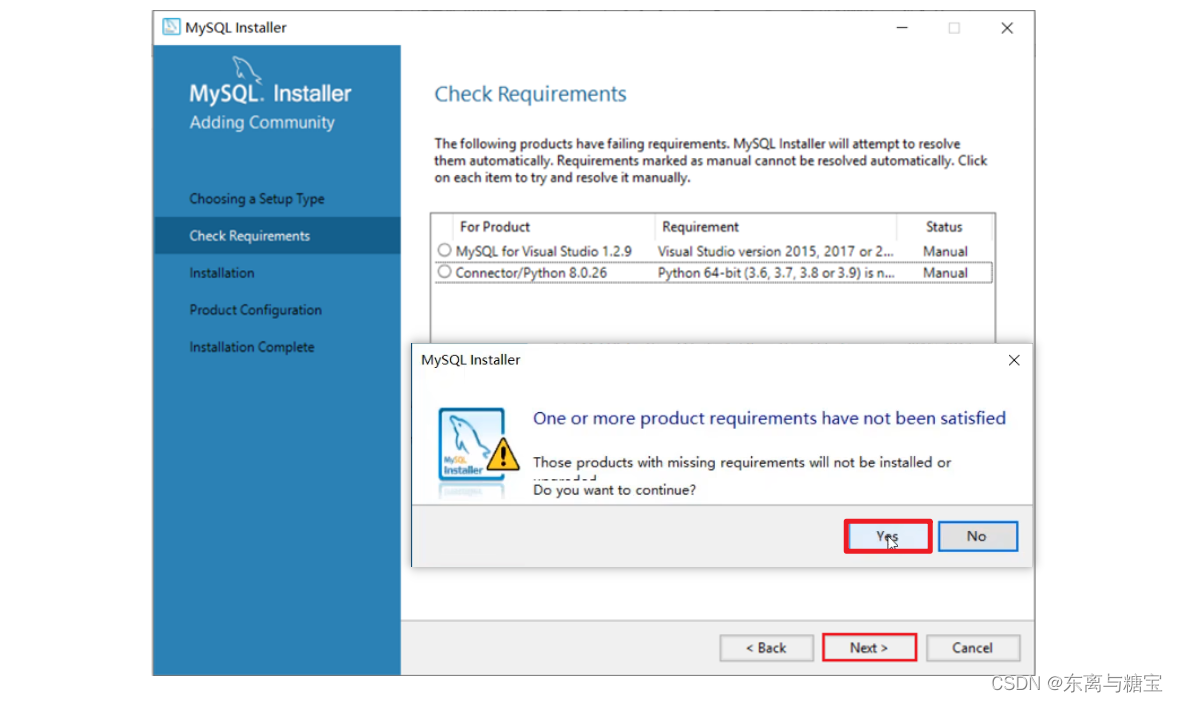This screenshot has width=1178, height=702.
Task: Click the MySQL Installer title bar icon
Action: pyautogui.click(x=171, y=27)
